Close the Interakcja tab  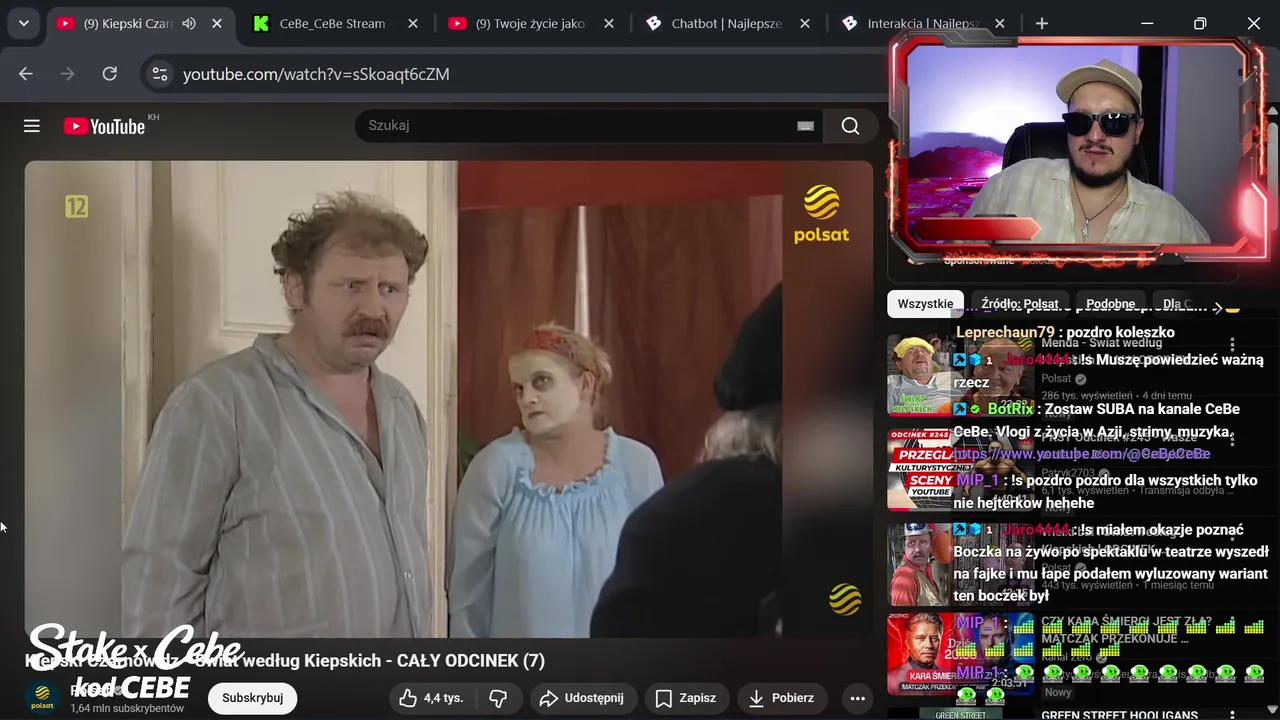click(x=1000, y=23)
